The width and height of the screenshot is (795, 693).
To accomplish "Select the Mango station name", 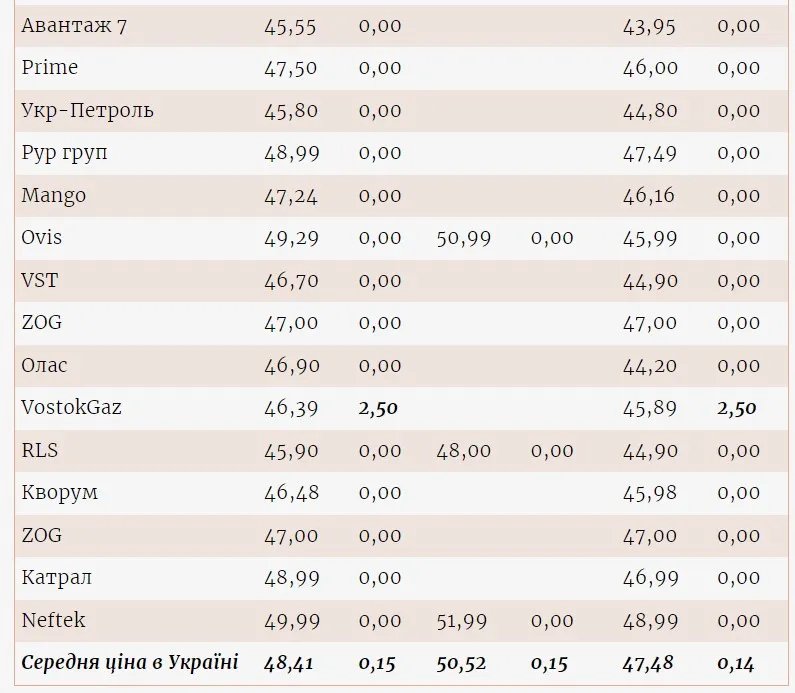I will (53, 195).
